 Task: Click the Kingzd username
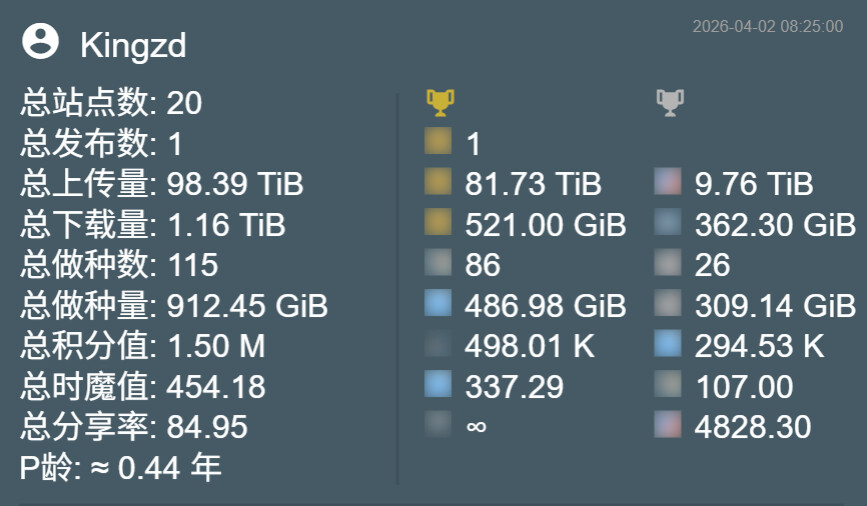pyautogui.click(x=133, y=45)
